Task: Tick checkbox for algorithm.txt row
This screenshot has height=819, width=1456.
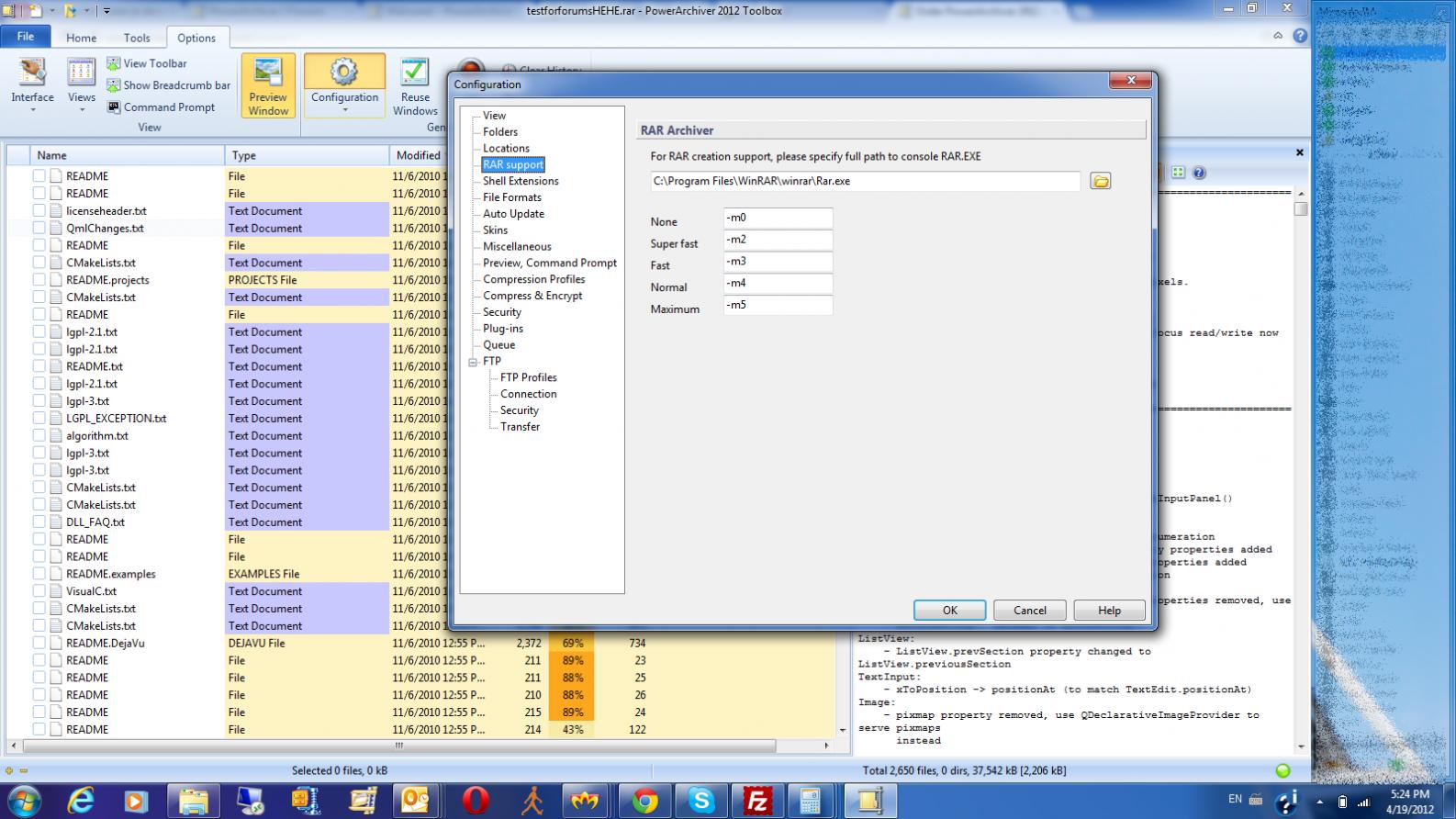Action: (39, 435)
